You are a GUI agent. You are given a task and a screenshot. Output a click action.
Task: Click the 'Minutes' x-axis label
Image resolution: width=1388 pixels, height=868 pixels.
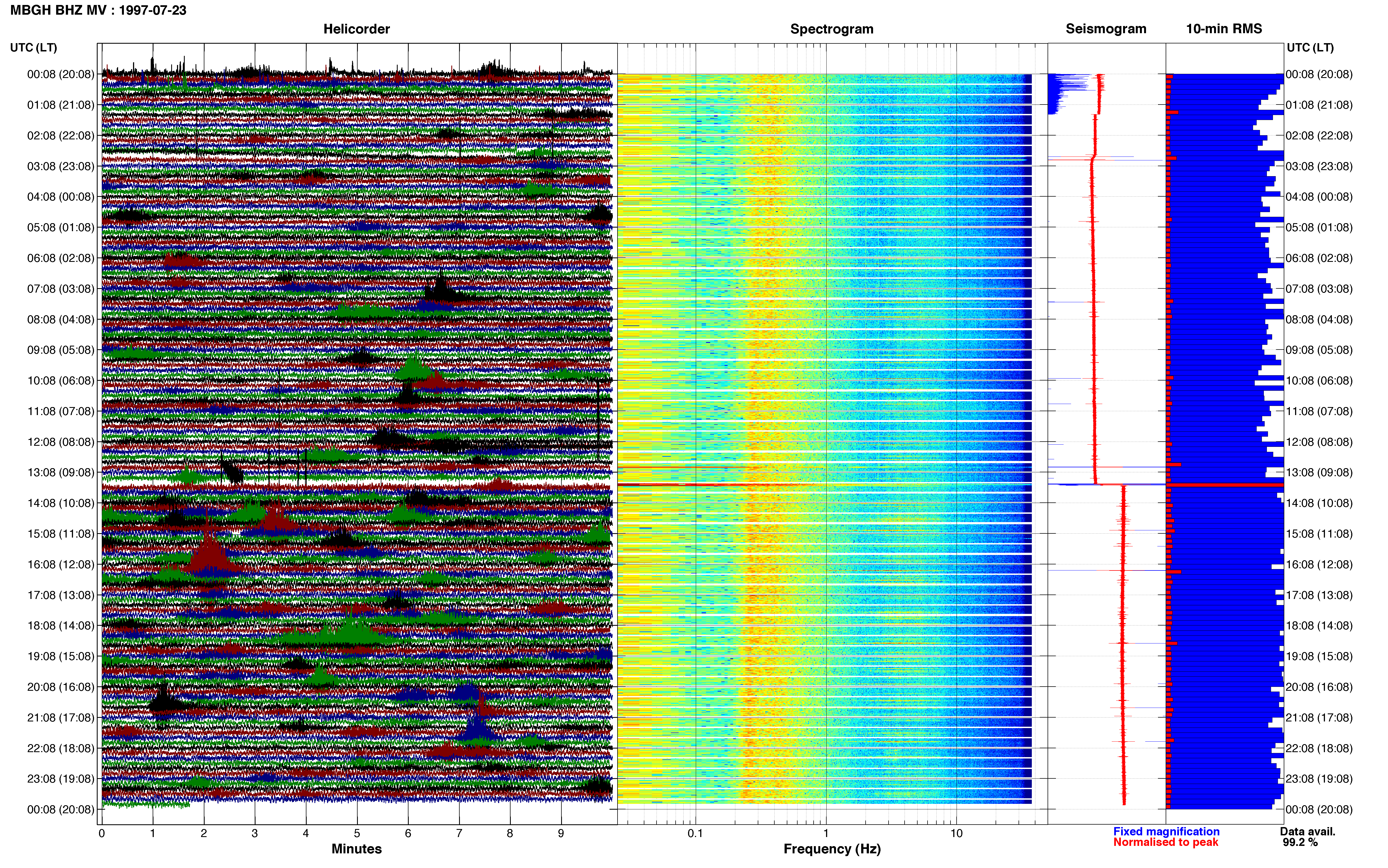[x=356, y=849]
